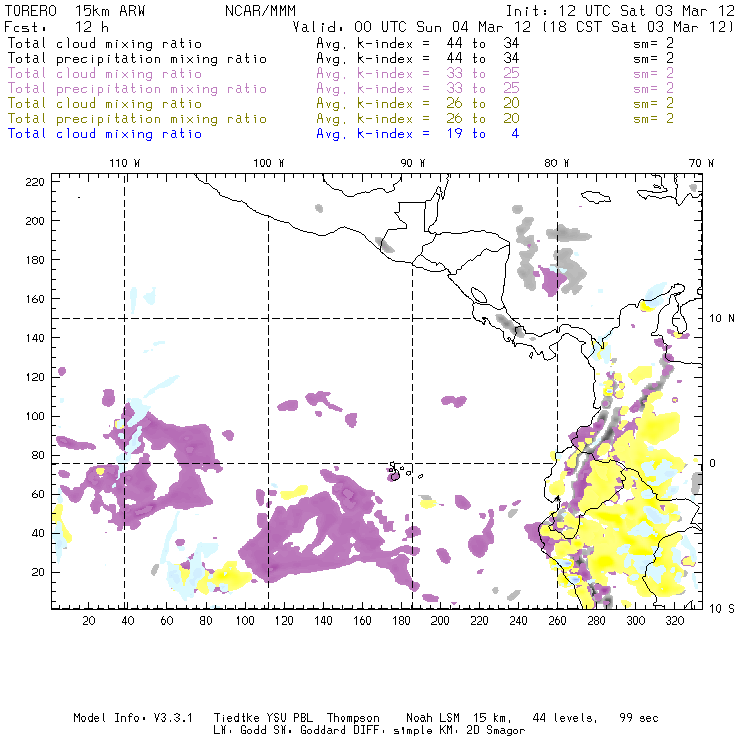Screen dimensions: 740x740
Task: Click the x-axis tick label "280"
Action: [597, 621]
